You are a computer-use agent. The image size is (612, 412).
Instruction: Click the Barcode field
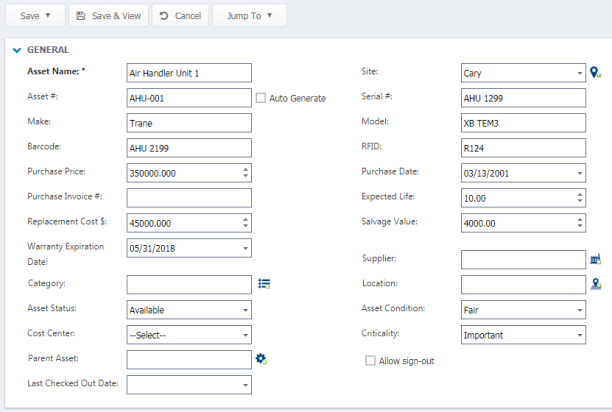click(189, 148)
